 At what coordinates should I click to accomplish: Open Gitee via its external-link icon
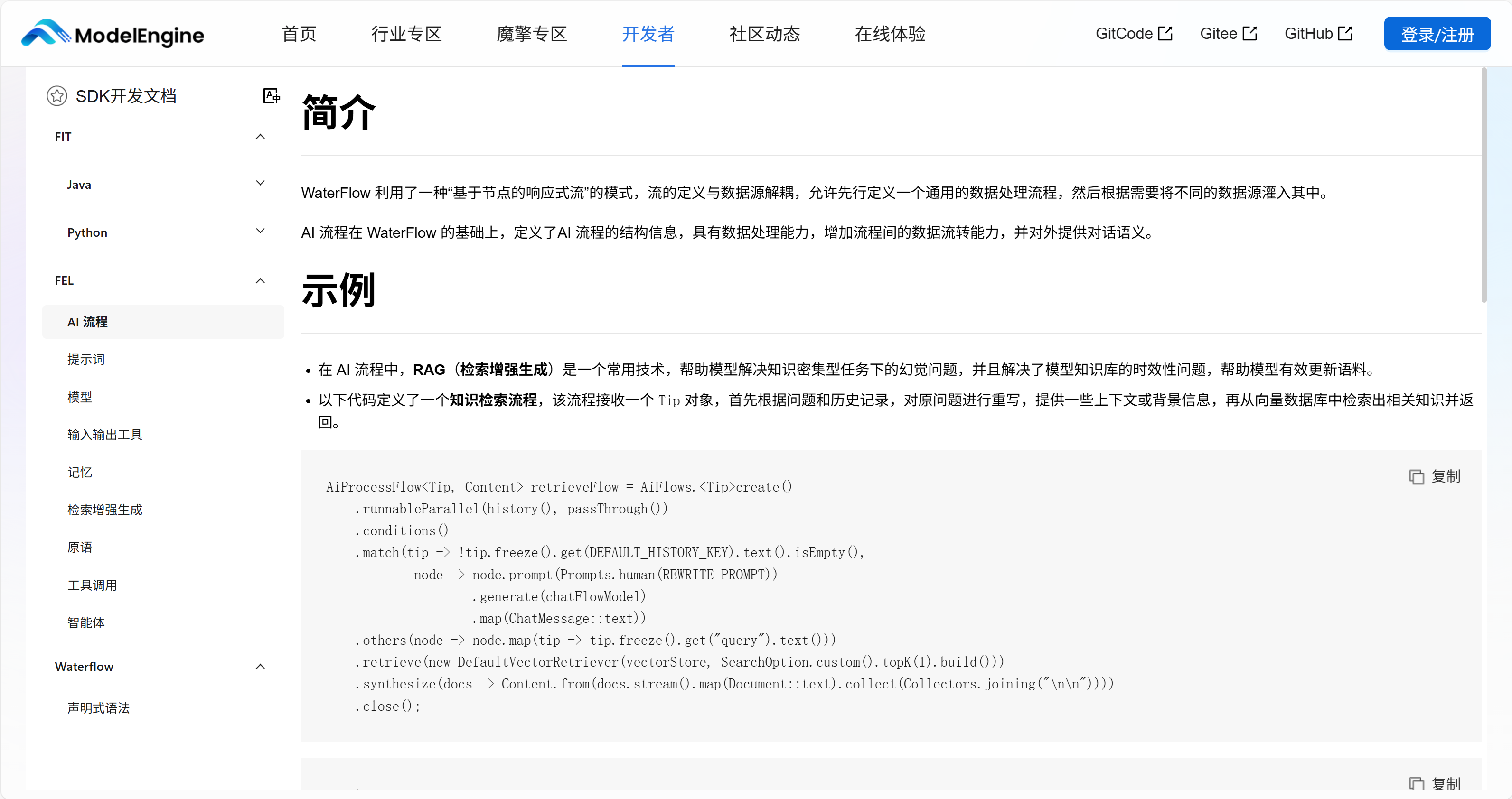pos(1251,32)
